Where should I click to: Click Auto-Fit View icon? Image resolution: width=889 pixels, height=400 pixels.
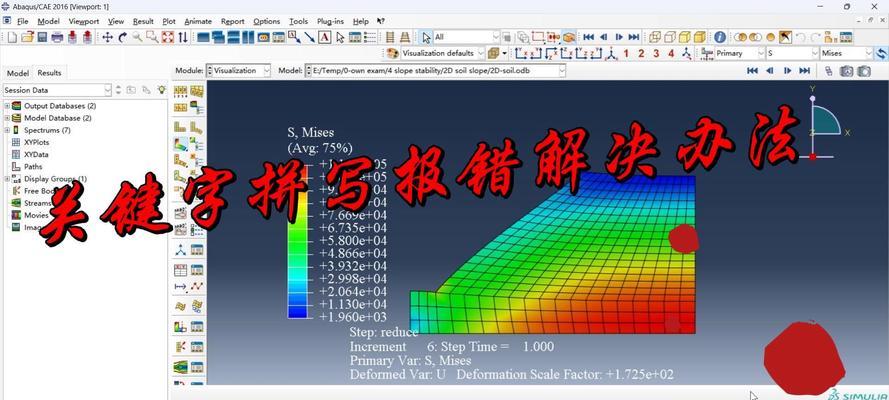[x=167, y=37]
